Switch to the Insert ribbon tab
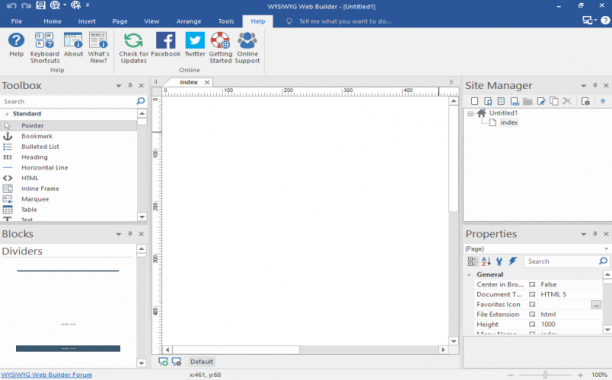612x380 pixels. (87, 21)
